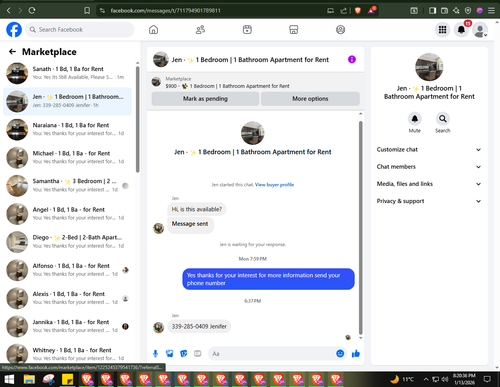Open Sanath 1 Bd, 1 Ba conversation
Viewport: 500px width, 387px height.
click(67, 73)
